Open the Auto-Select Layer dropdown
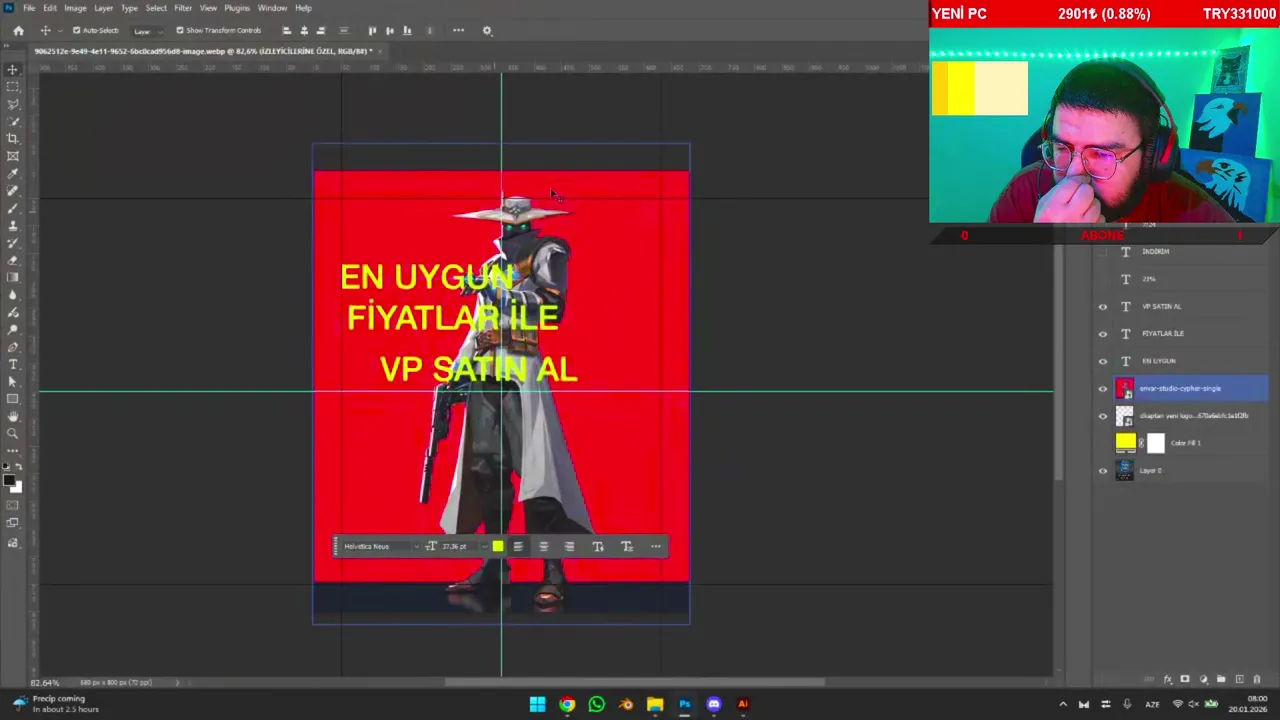1280x720 pixels. (145, 30)
